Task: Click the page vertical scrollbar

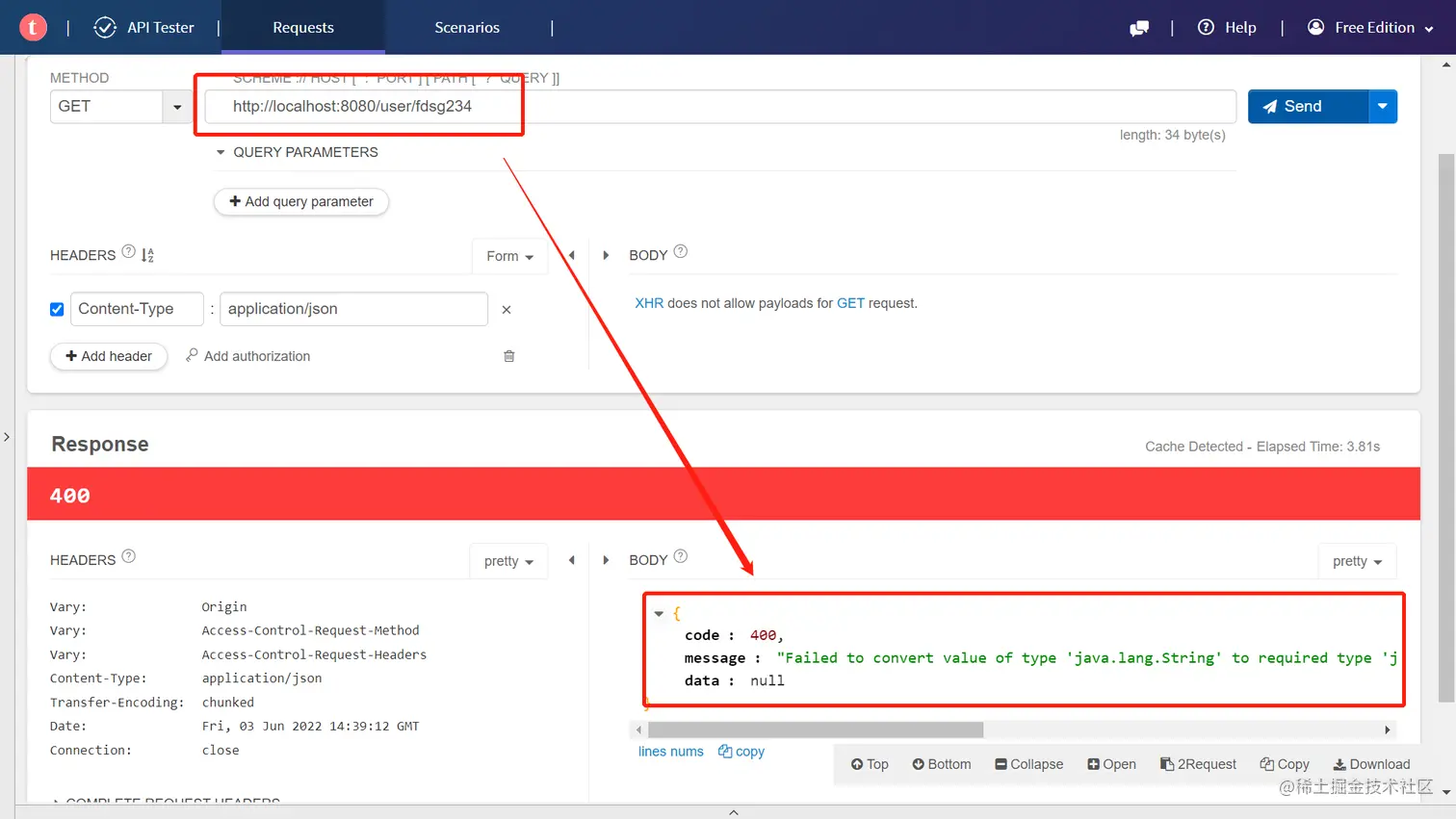Action: (1446, 428)
